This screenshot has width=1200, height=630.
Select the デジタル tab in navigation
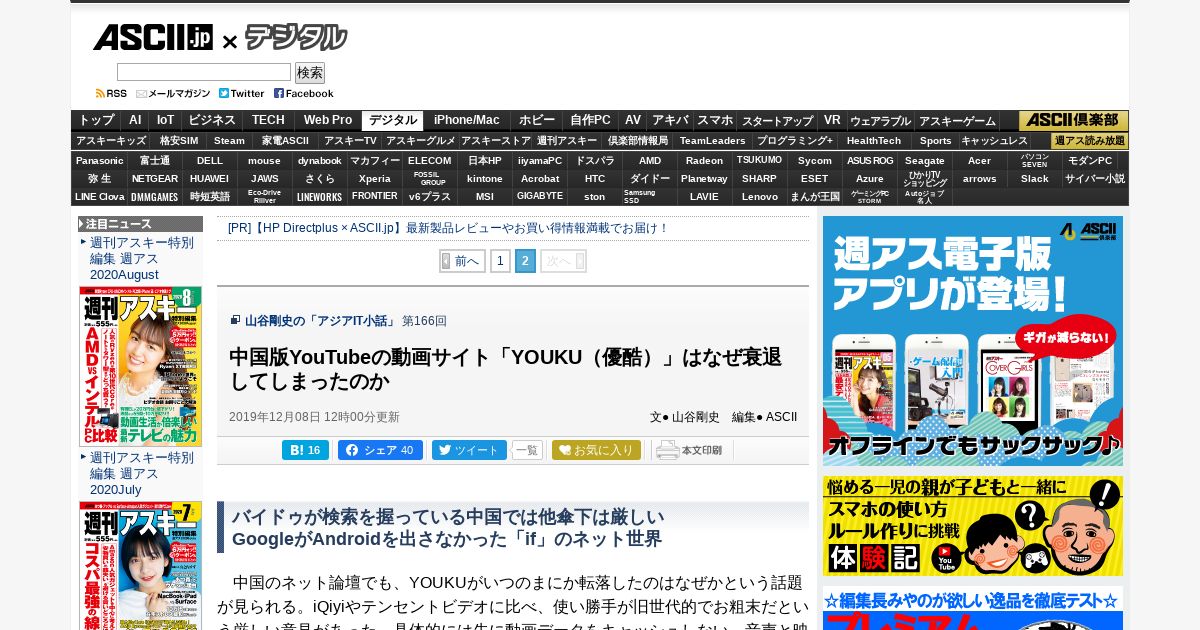click(393, 120)
